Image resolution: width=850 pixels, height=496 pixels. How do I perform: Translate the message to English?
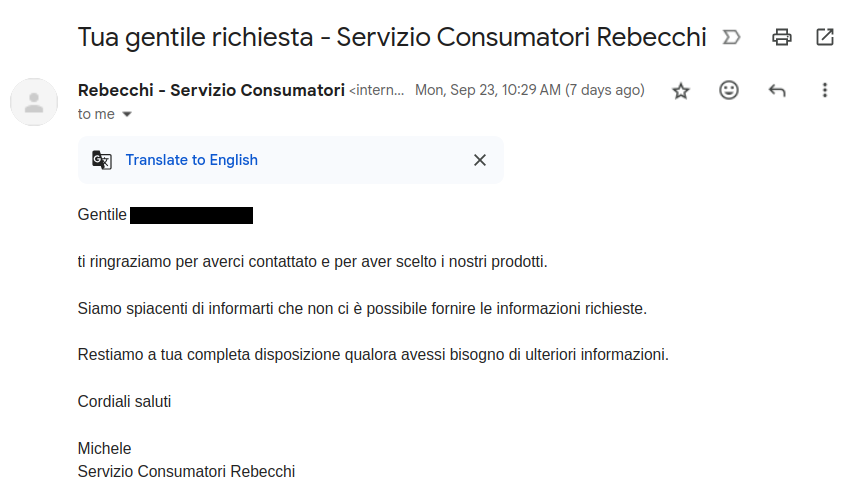pyautogui.click(x=191, y=160)
